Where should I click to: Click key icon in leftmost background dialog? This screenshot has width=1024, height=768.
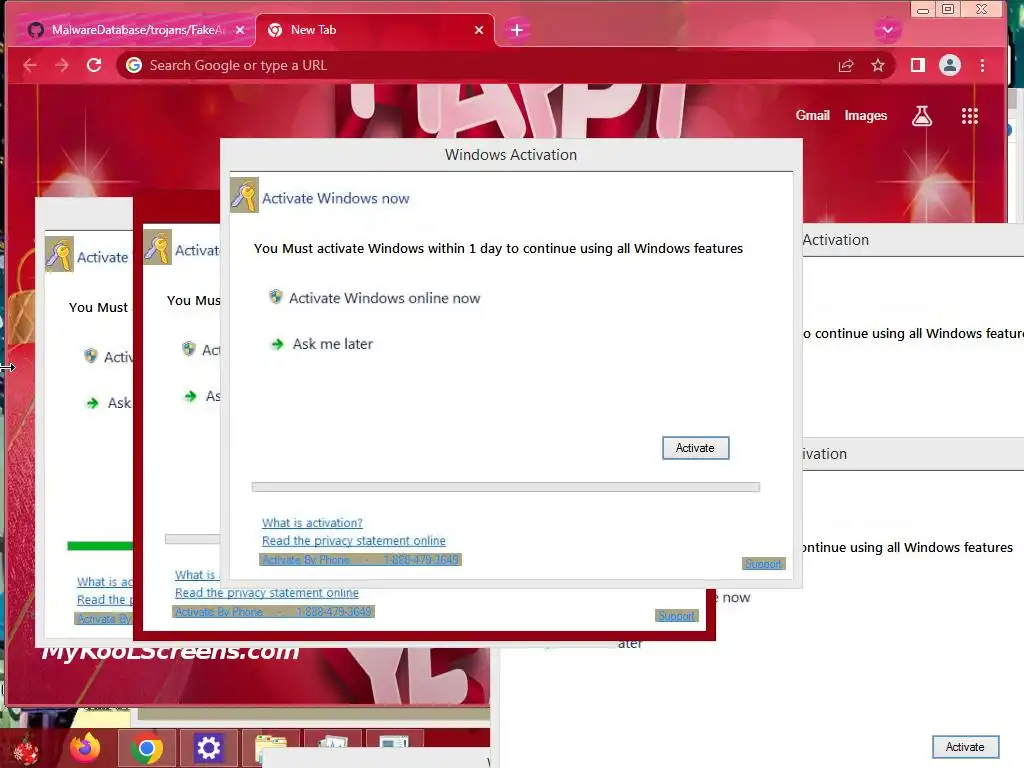pos(59,255)
